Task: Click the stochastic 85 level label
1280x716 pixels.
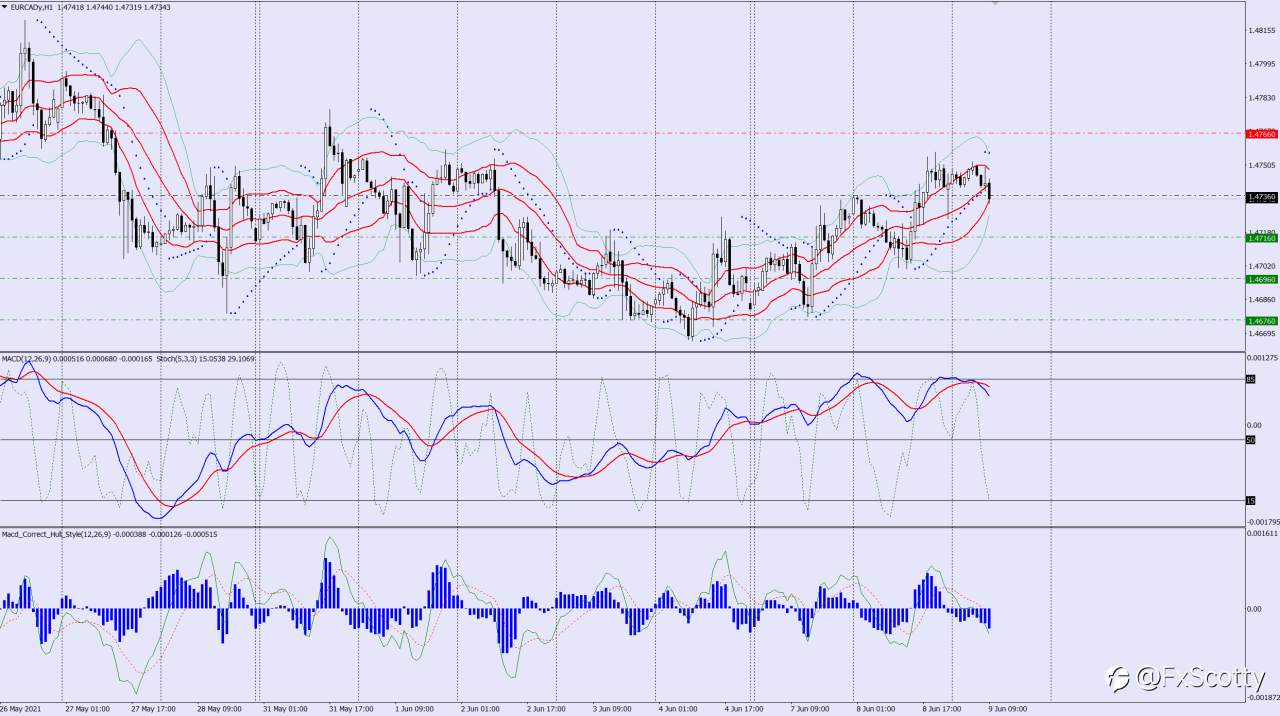Action: click(1251, 379)
